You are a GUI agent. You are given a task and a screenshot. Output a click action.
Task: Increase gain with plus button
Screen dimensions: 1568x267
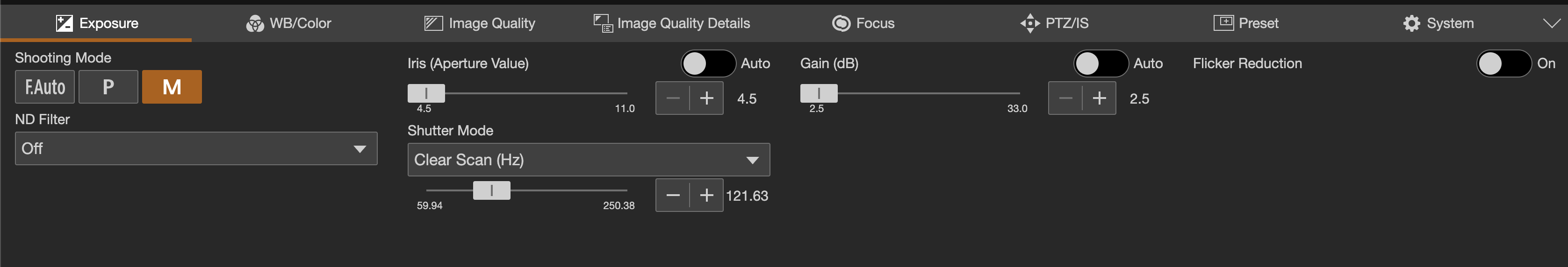[1099, 98]
